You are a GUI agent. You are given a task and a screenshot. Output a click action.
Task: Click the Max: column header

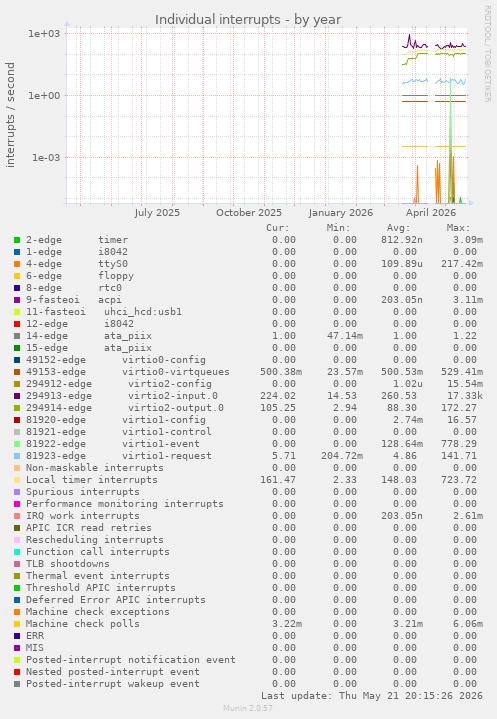[x=458, y=228]
